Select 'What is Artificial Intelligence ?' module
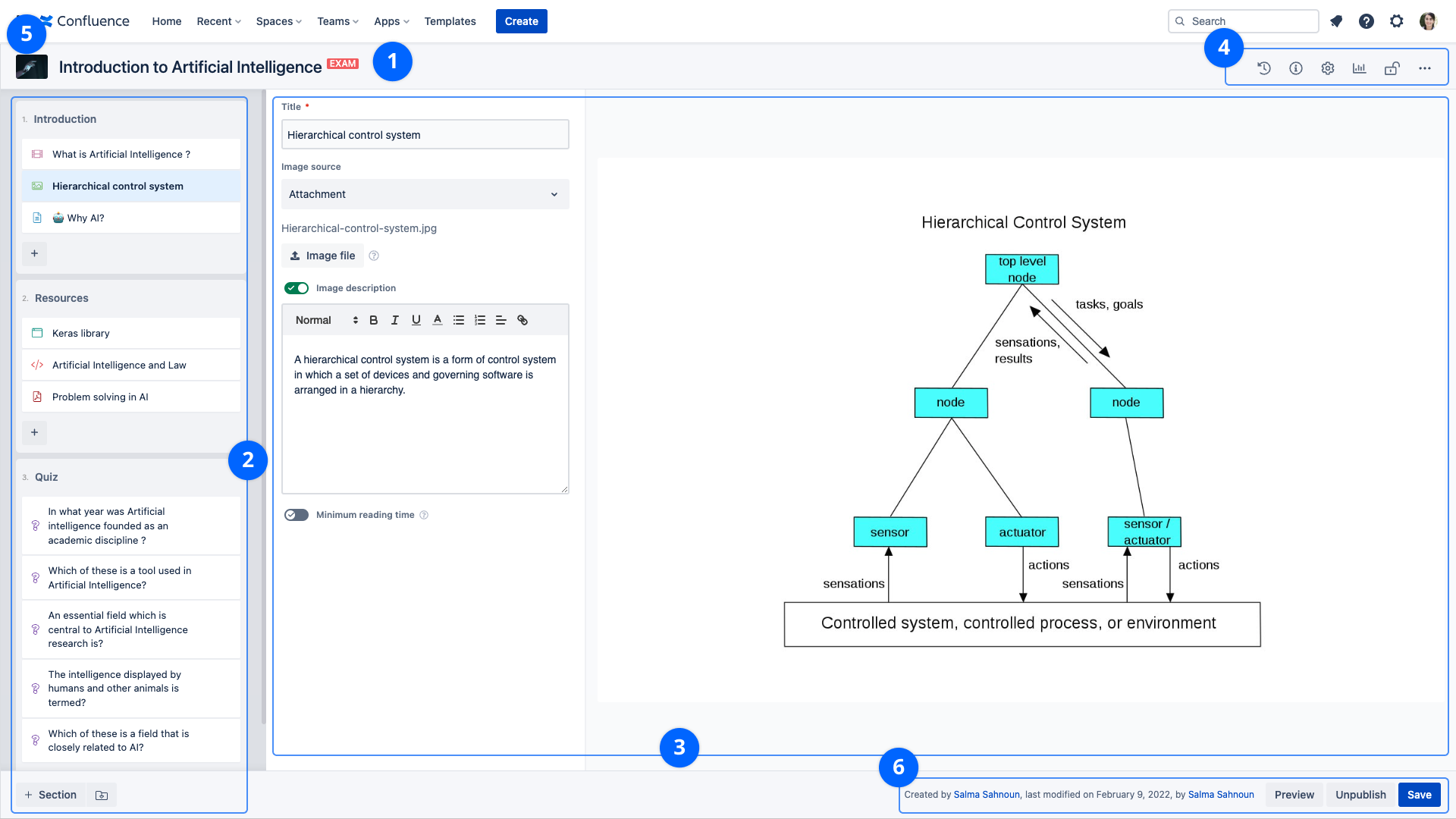Screen dimensions: 1456x819 pos(131,154)
